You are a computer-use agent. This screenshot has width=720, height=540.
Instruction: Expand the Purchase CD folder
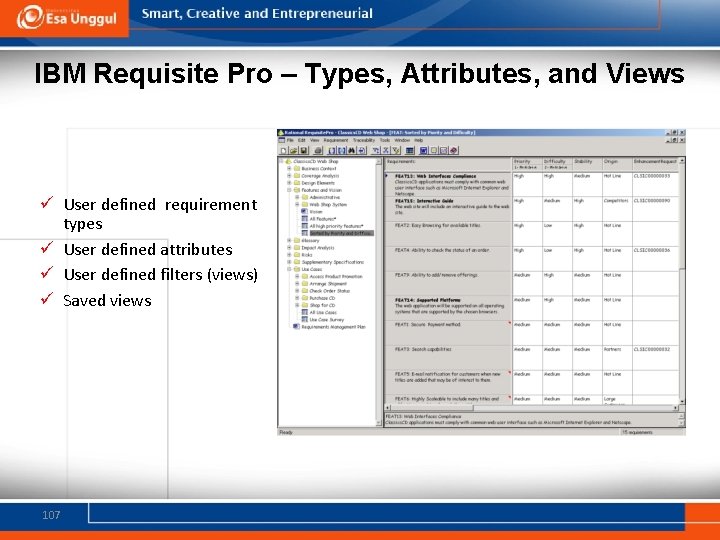[297, 298]
